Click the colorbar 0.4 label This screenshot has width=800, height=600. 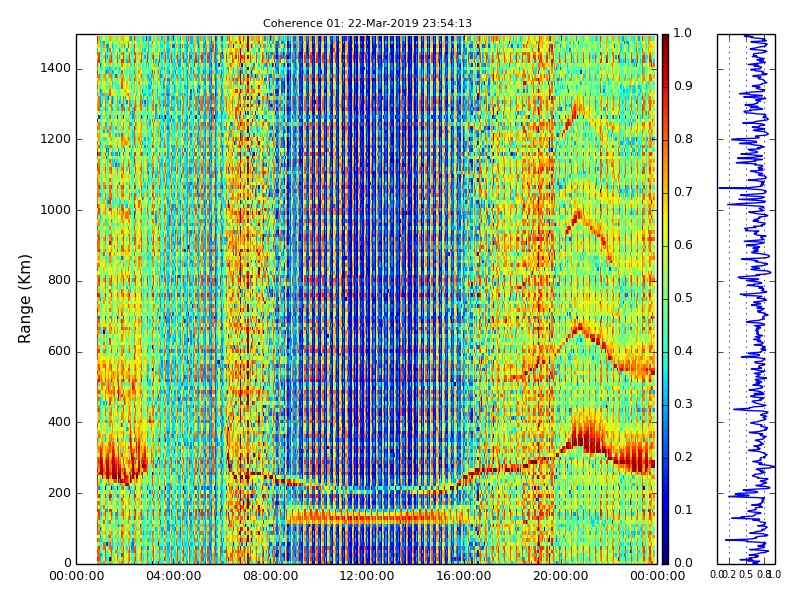(x=683, y=351)
